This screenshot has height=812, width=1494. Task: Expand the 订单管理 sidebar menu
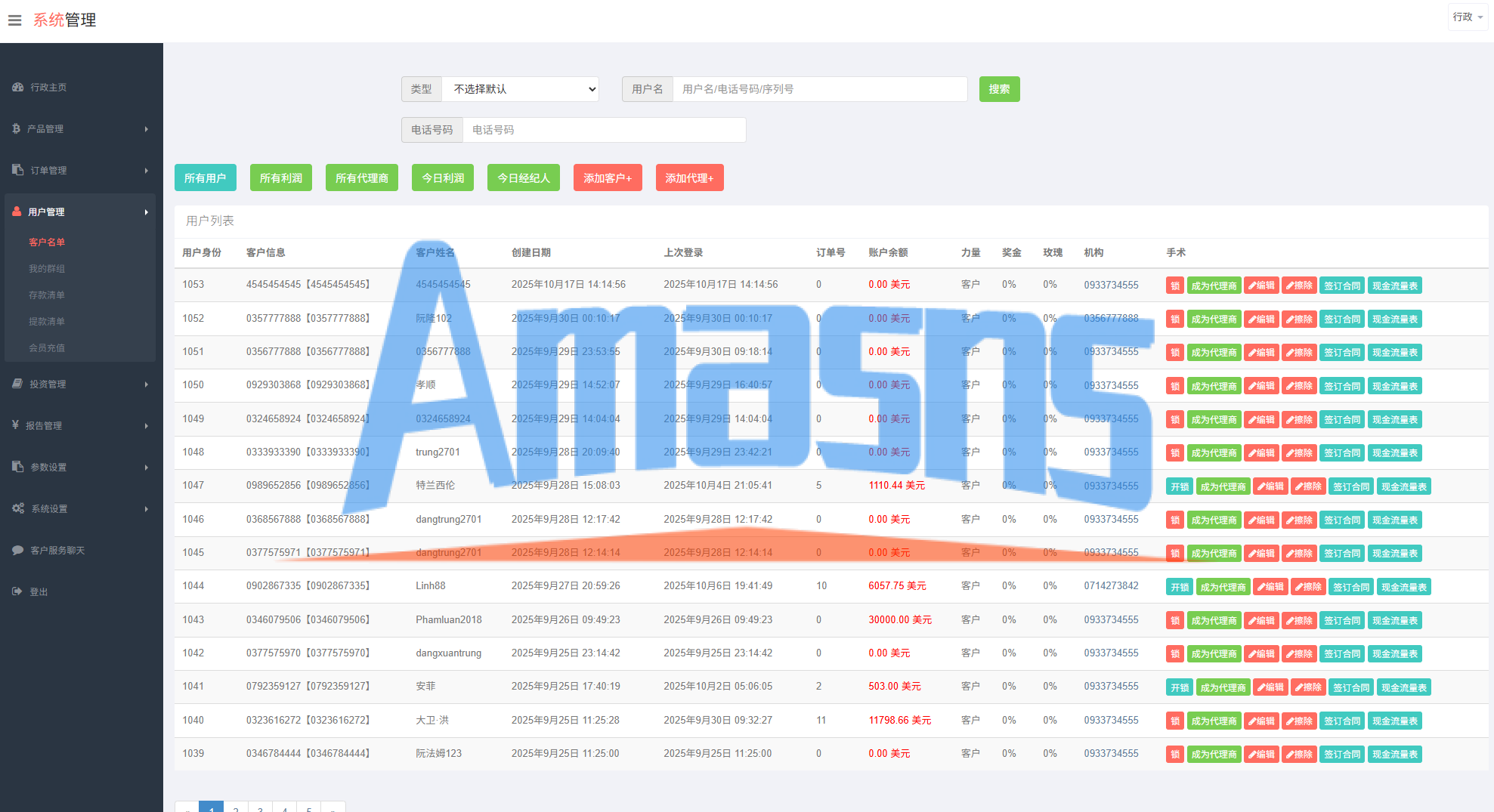(x=81, y=171)
